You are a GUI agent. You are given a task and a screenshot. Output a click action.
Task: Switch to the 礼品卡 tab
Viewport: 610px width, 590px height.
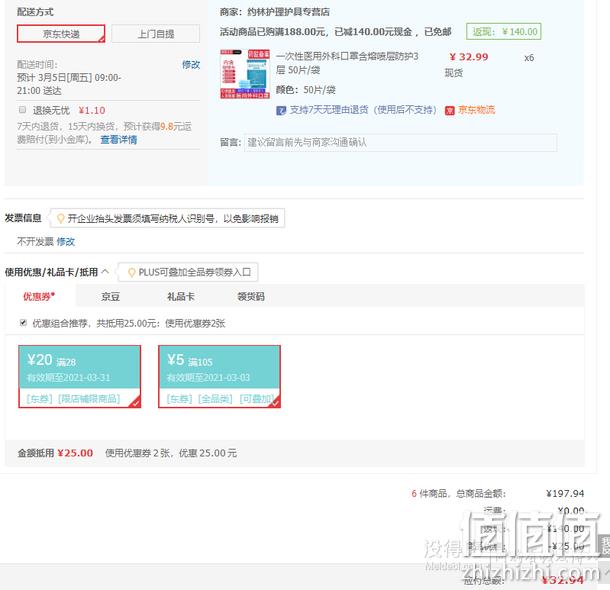point(181,297)
